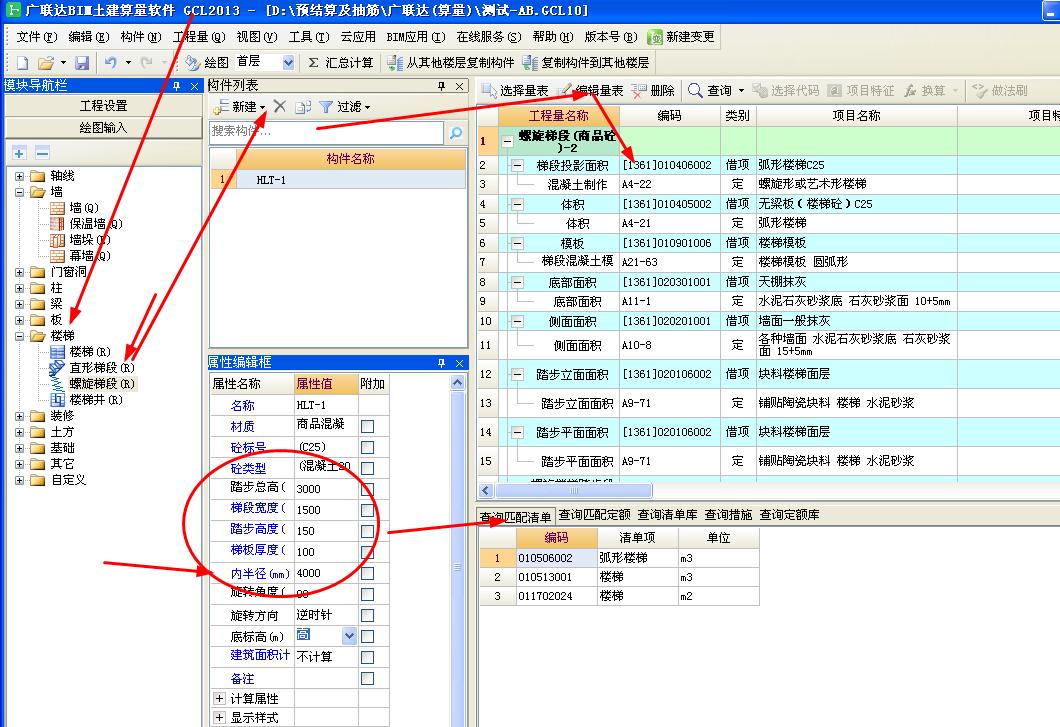Click 选择量表 toolbar icon

click(x=514, y=90)
